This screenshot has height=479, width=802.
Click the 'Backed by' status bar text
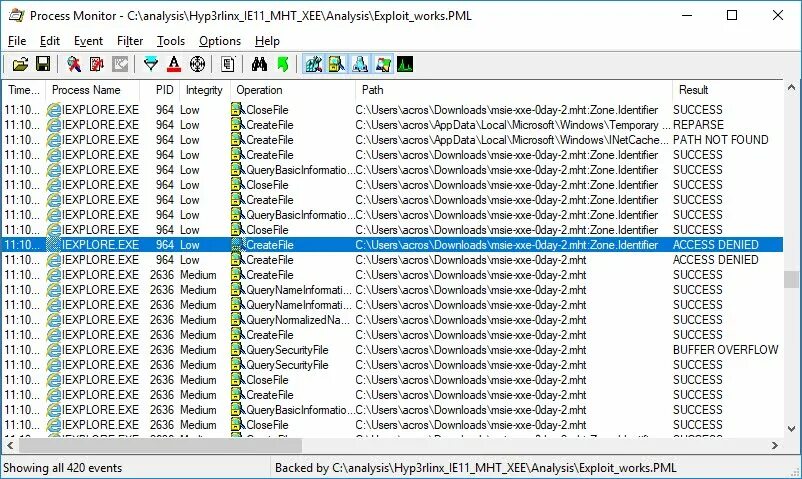(x=476, y=468)
